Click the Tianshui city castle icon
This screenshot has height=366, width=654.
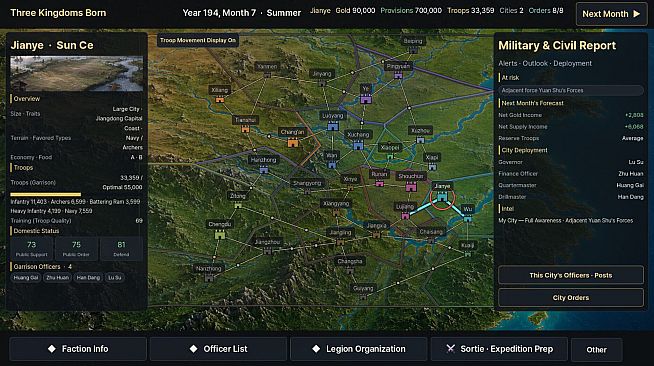245,129
